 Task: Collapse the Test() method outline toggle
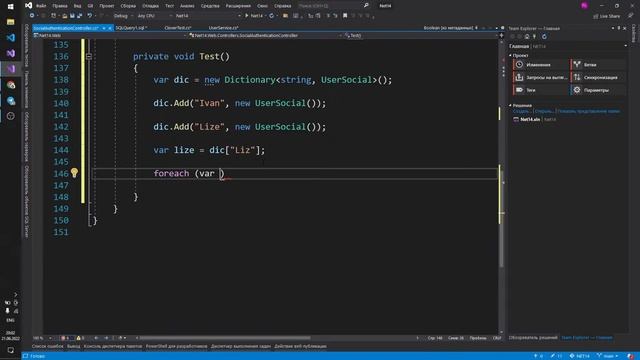89,56
